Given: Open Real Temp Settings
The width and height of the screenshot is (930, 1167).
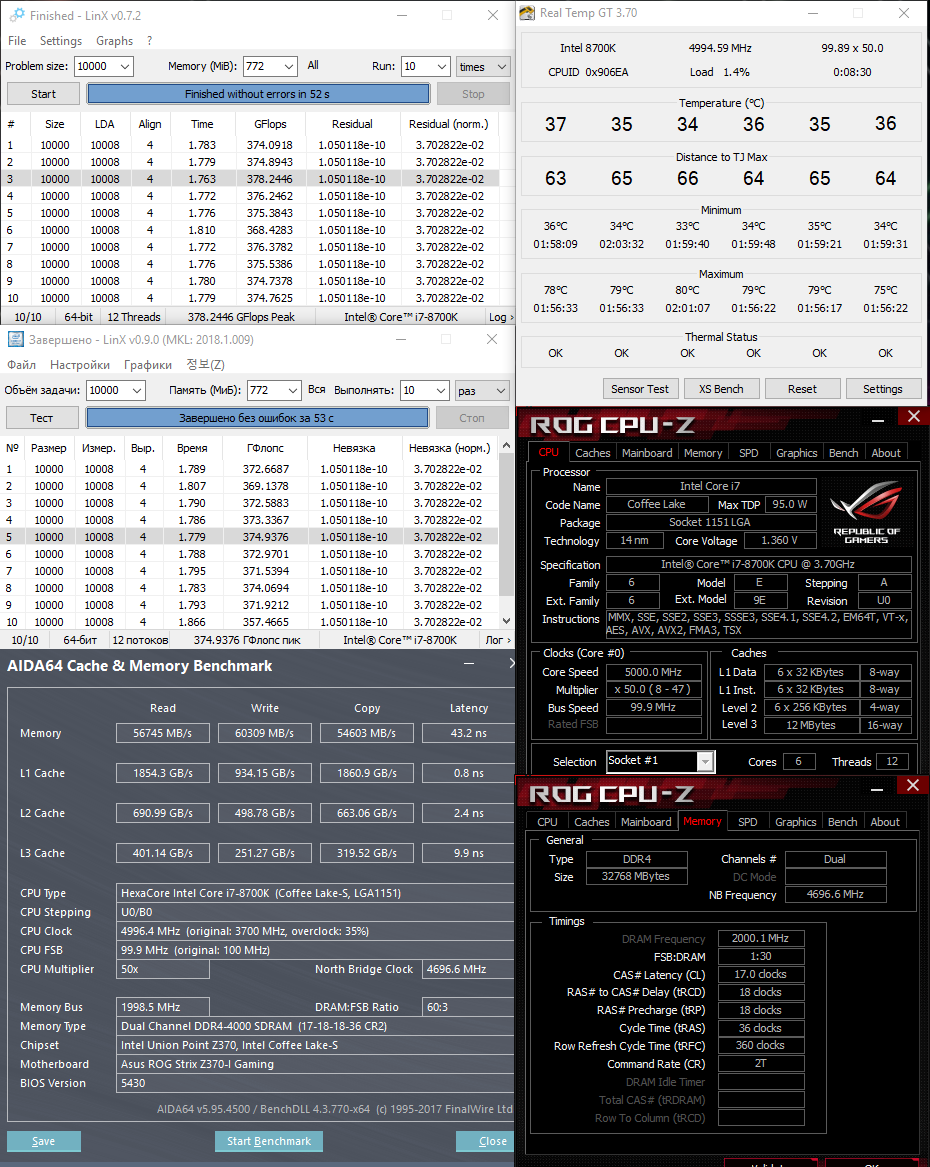Looking at the screenshot, I should pyautogui.click(x=882, y=389).
